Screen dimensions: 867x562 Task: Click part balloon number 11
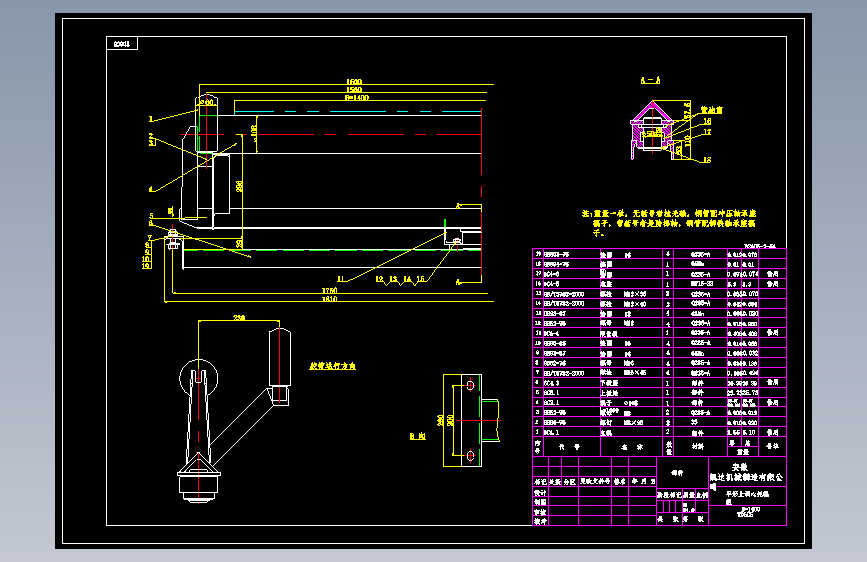coord(341,279)
